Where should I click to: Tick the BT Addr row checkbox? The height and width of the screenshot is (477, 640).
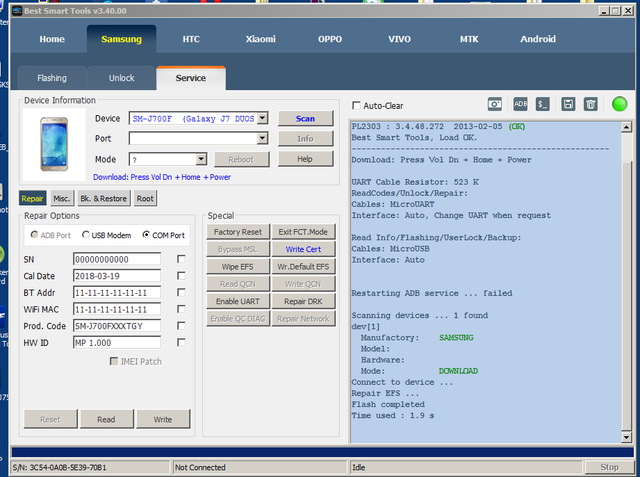pos(181,293)
